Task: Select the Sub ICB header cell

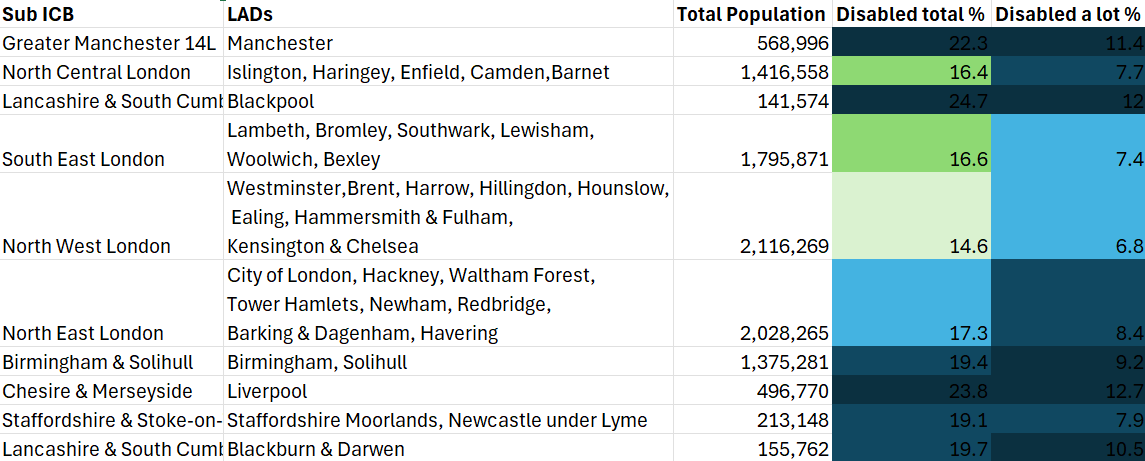Action: [x=112, y=14]
